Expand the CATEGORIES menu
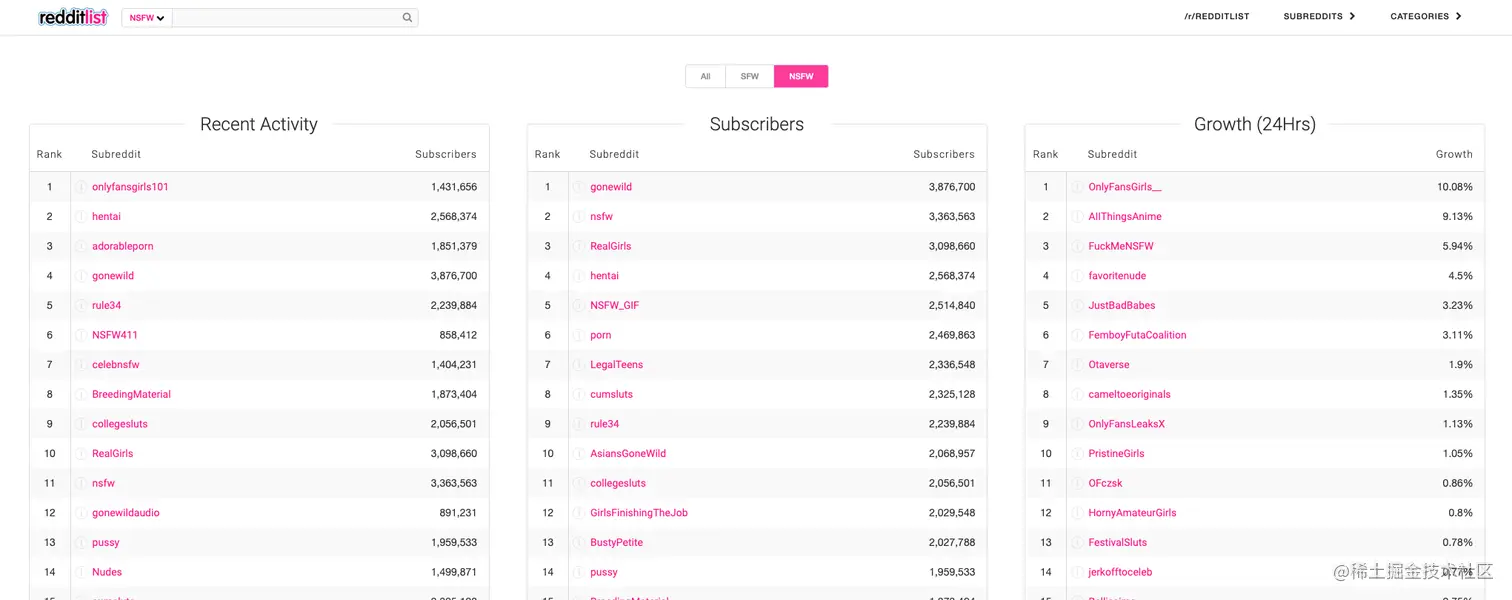 1426,17
